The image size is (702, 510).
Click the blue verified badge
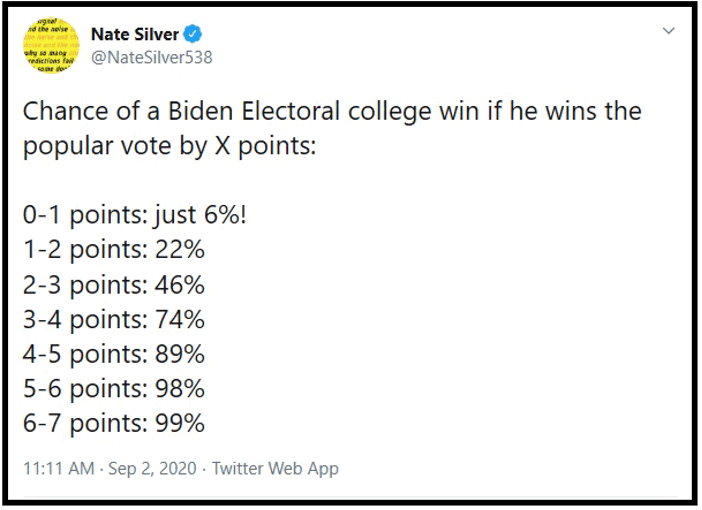193,34
